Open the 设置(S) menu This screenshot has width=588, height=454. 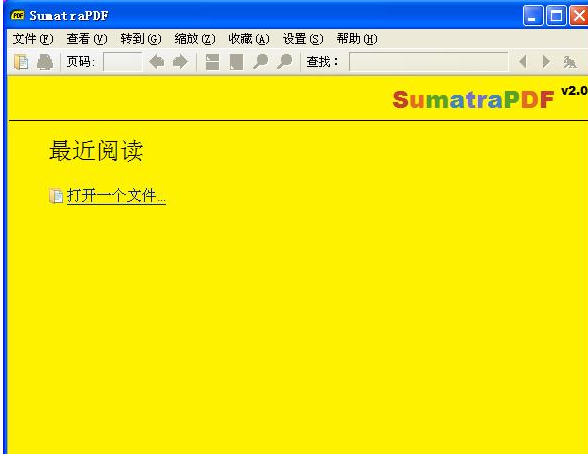303,39
